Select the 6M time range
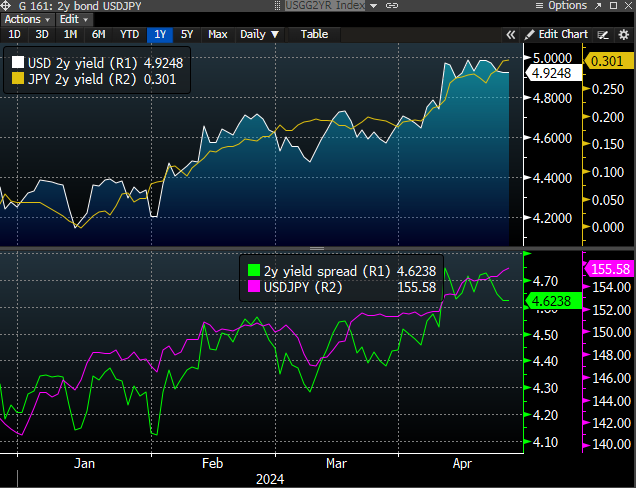 click(99, 34)
